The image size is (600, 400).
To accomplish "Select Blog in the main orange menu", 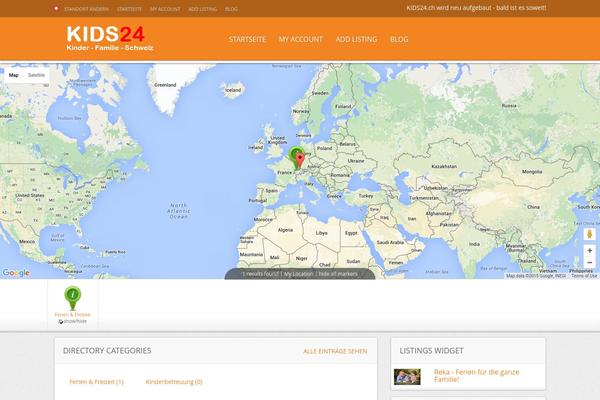I will 399,39.
